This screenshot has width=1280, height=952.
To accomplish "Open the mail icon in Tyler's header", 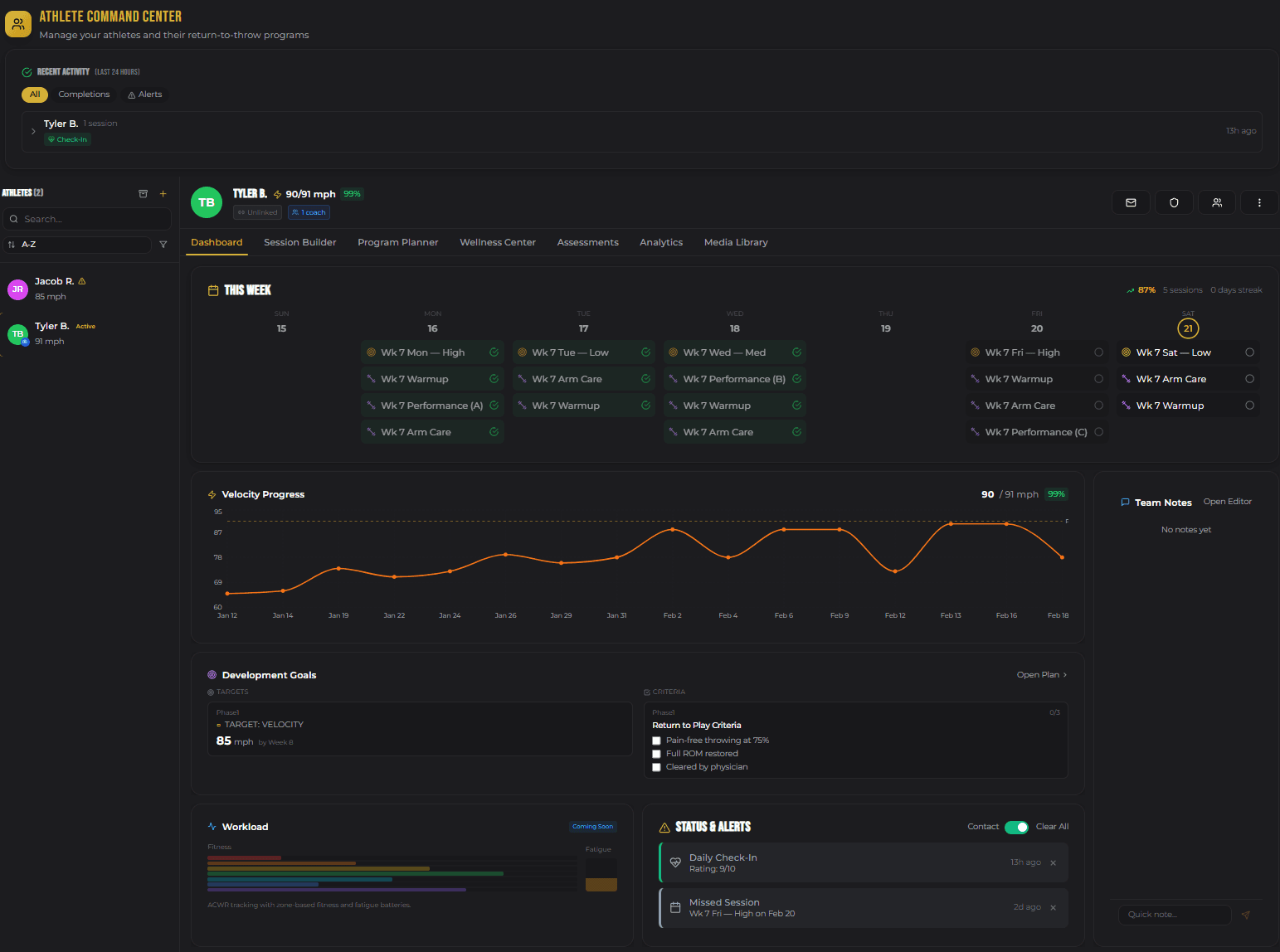I will (1131, 202).
